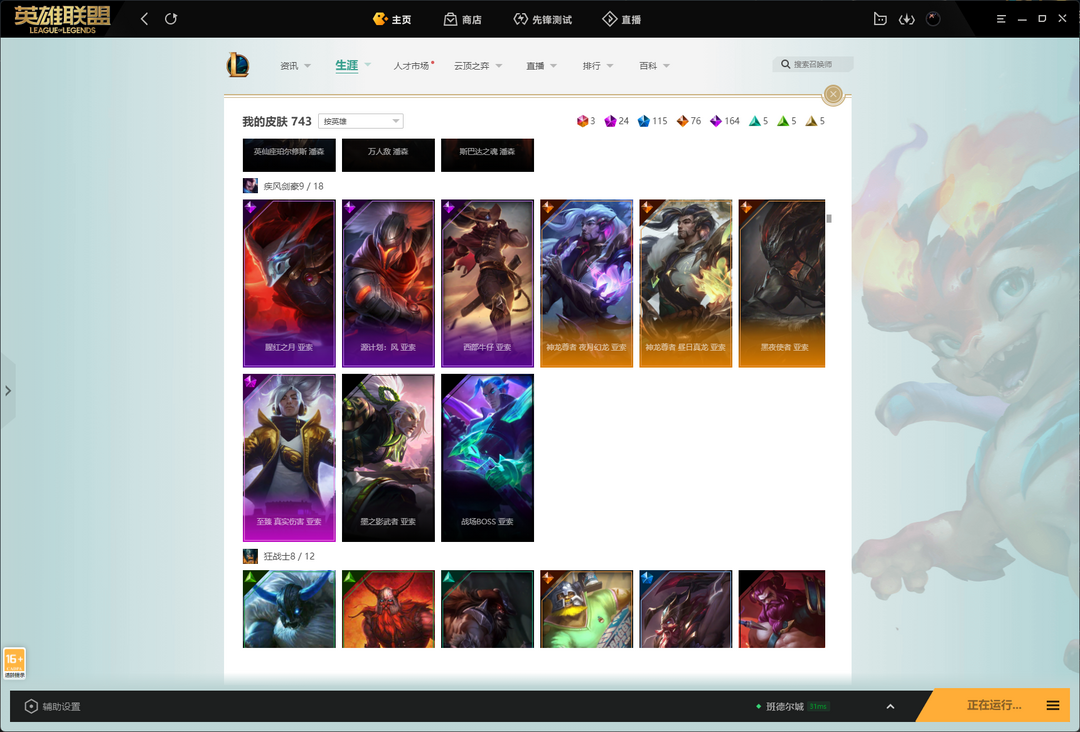The image size is (1080, 732).
Task: Click the green triangle icon showing 5
Action: tap(783, 121)
